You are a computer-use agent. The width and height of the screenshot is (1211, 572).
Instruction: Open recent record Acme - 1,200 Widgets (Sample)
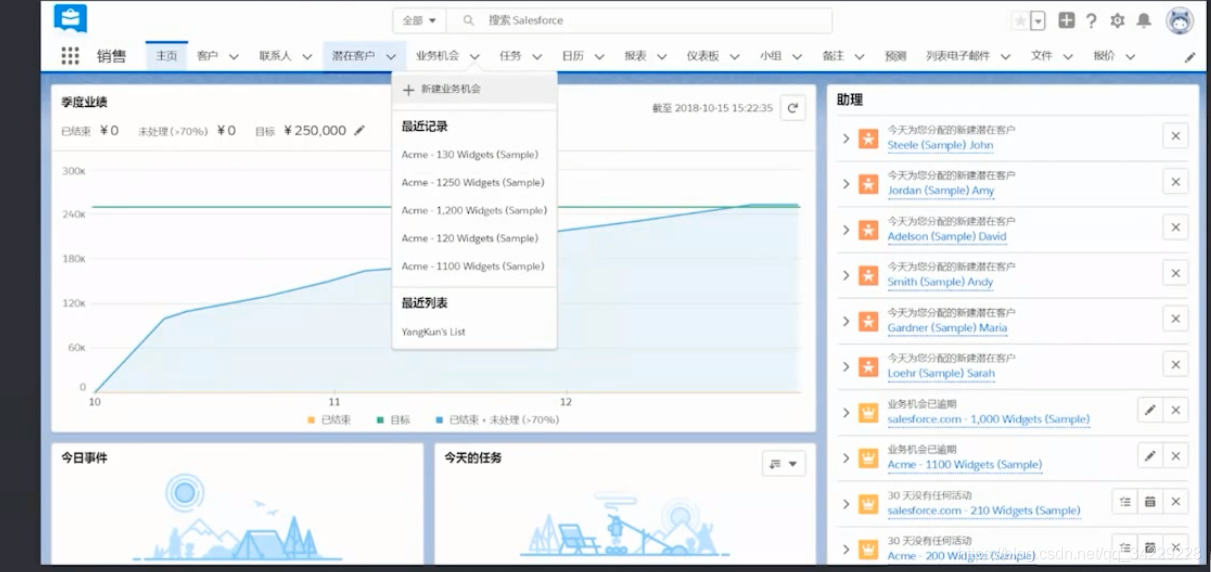(x=474, y=211)
